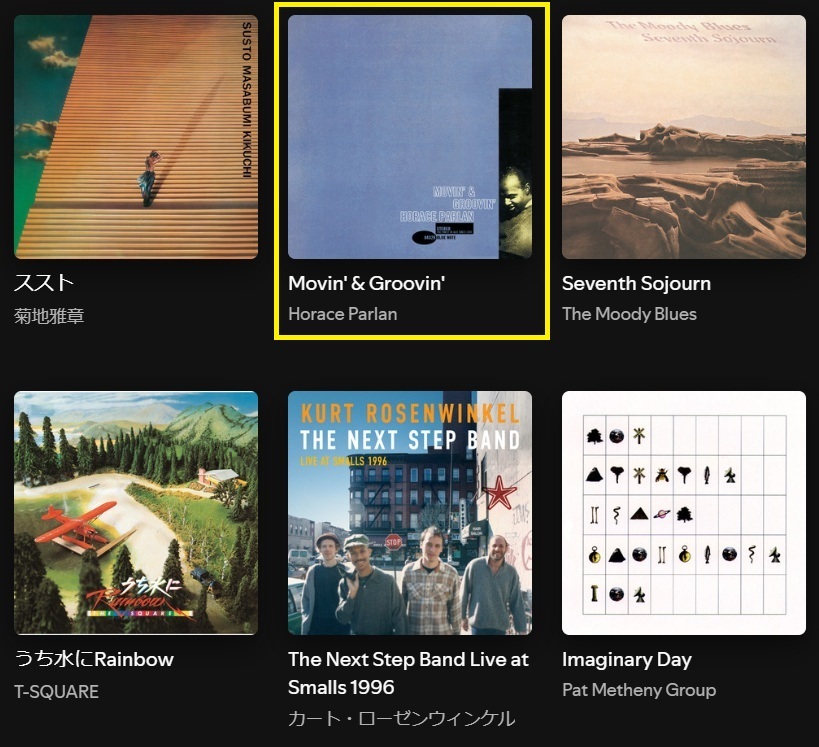Viewport: 819px width, 747px height.
Task: Click the Seventh Sojourn title text
Action: click(x=636, y=283)
